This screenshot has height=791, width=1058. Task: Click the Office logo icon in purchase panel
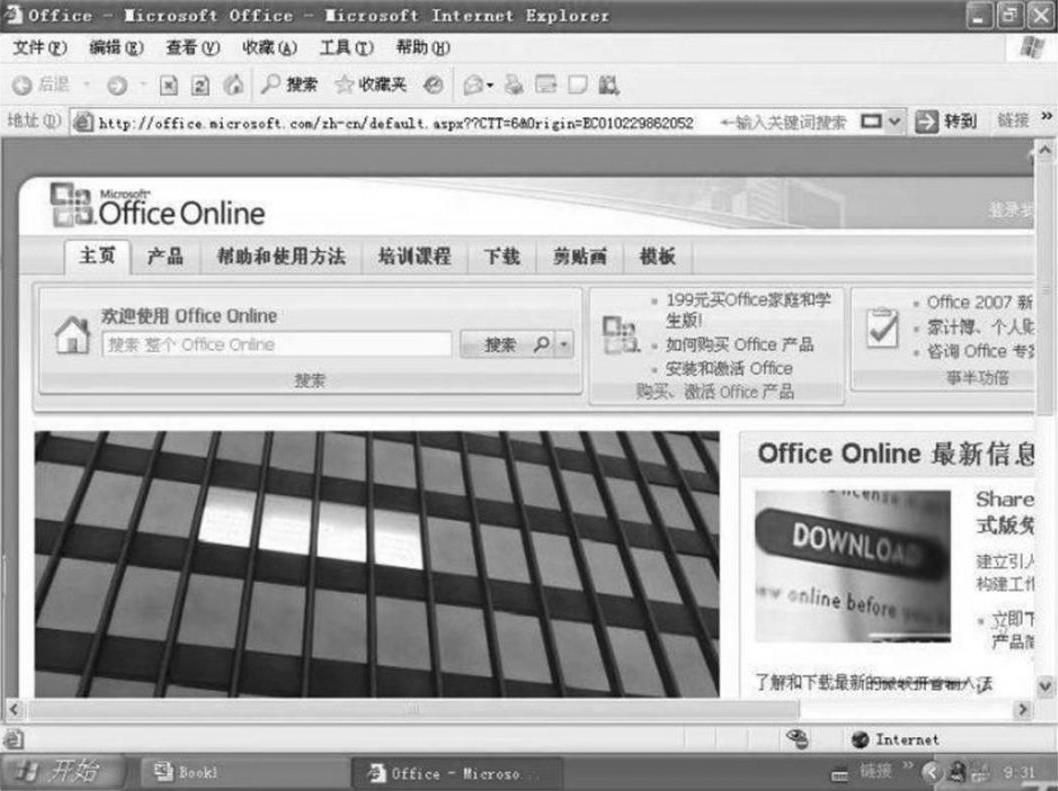coord(619,335)
